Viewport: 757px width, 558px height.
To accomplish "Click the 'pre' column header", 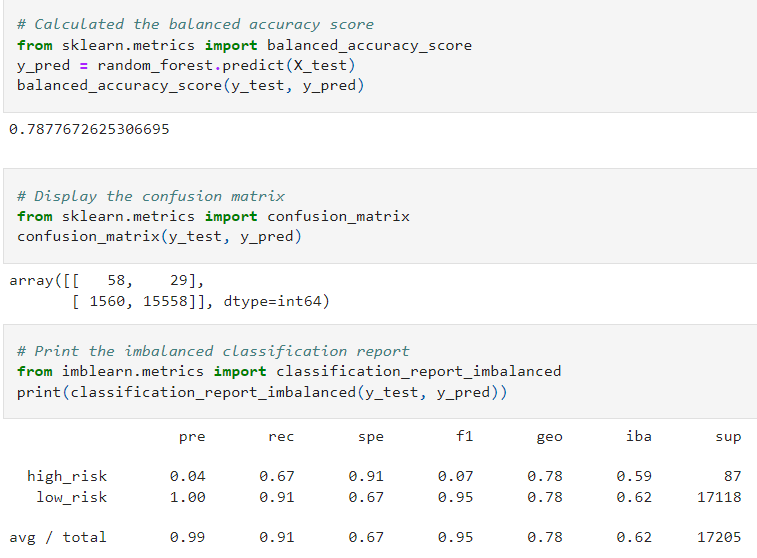I will 192,437.
